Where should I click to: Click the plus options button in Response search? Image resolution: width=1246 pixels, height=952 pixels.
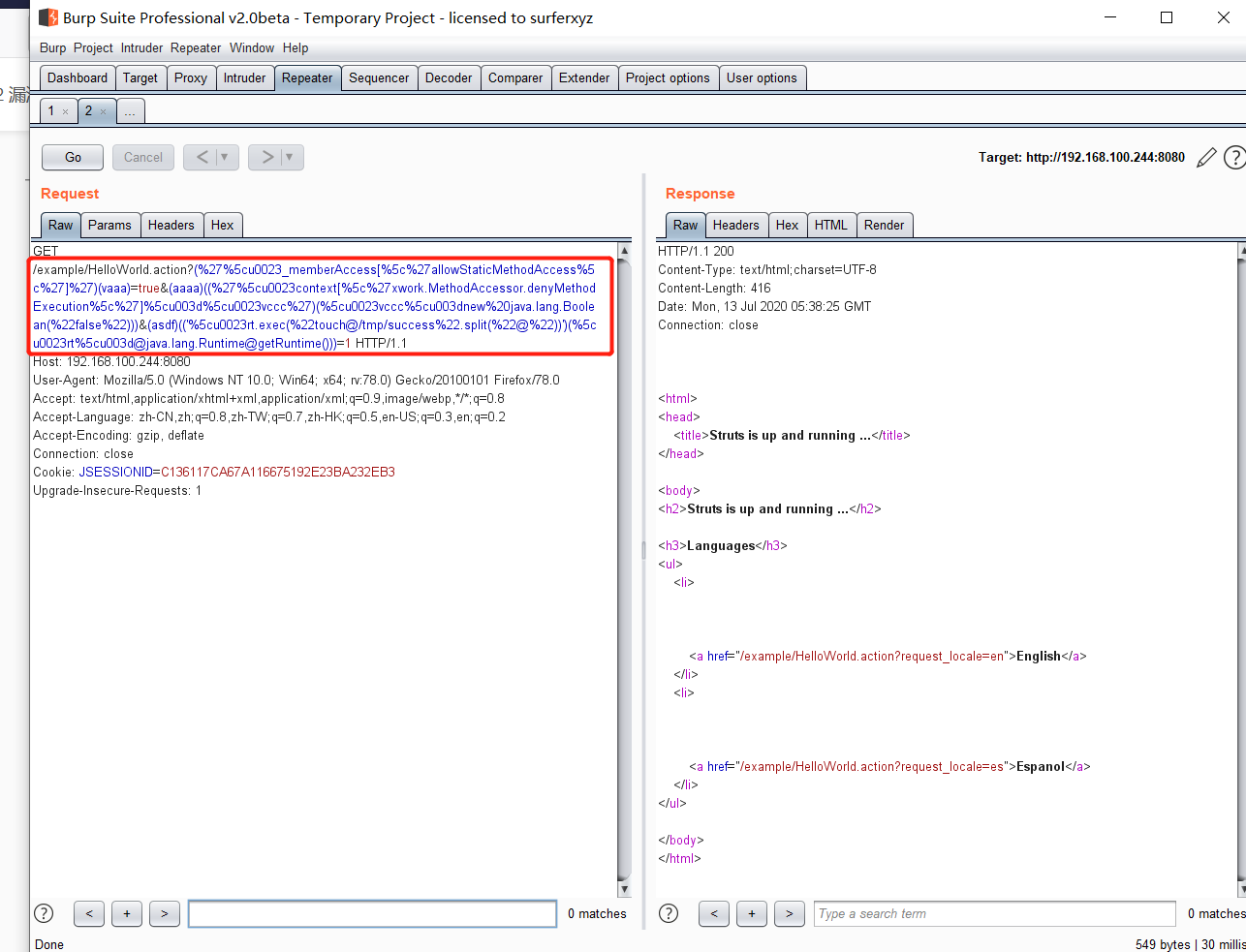pos(752,913)
